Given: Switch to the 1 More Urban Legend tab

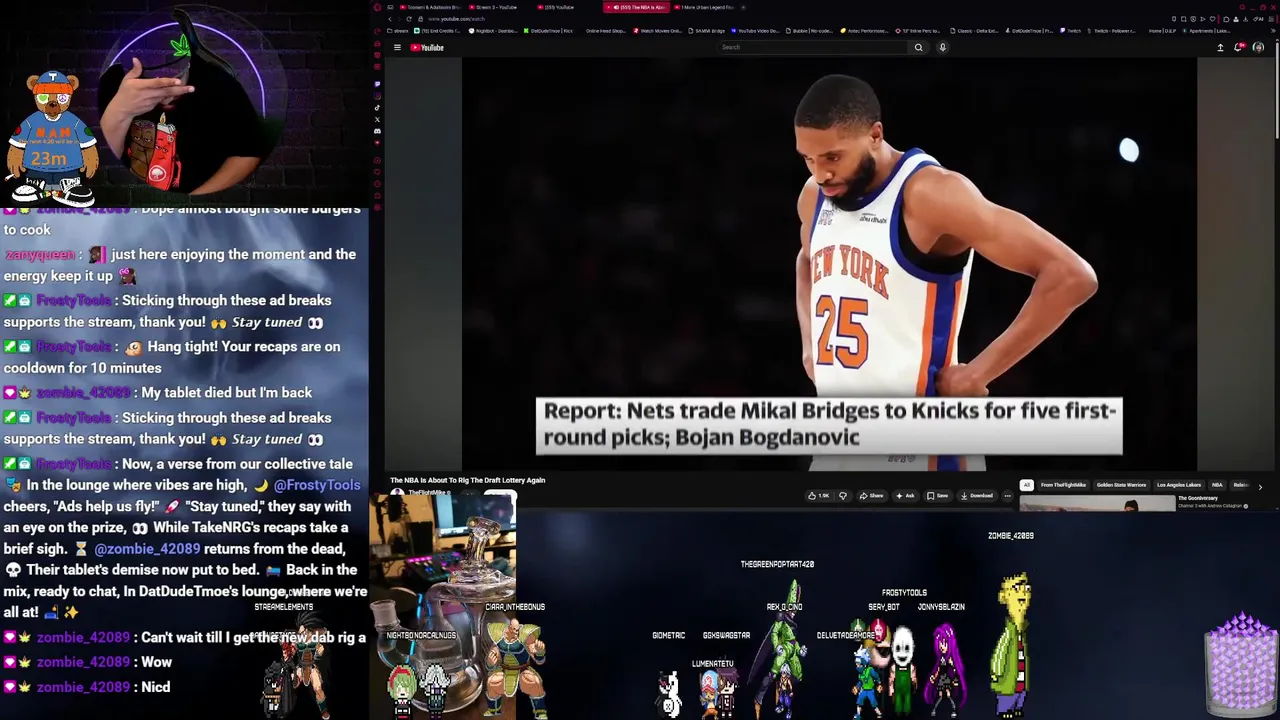Looking at the screenshot, I should click(702, 7).
